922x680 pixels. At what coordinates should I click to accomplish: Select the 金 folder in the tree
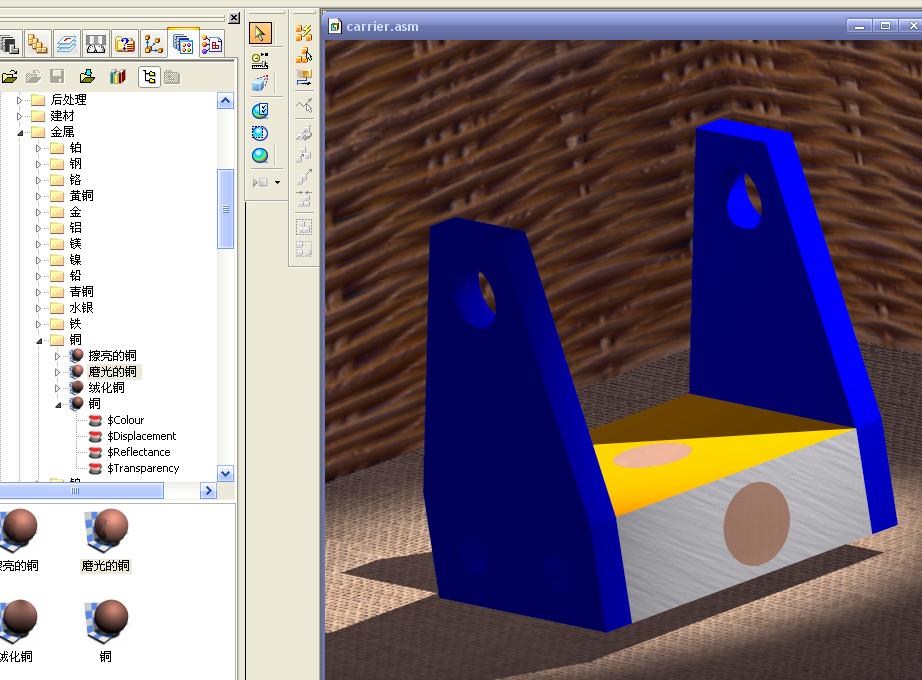75,212
